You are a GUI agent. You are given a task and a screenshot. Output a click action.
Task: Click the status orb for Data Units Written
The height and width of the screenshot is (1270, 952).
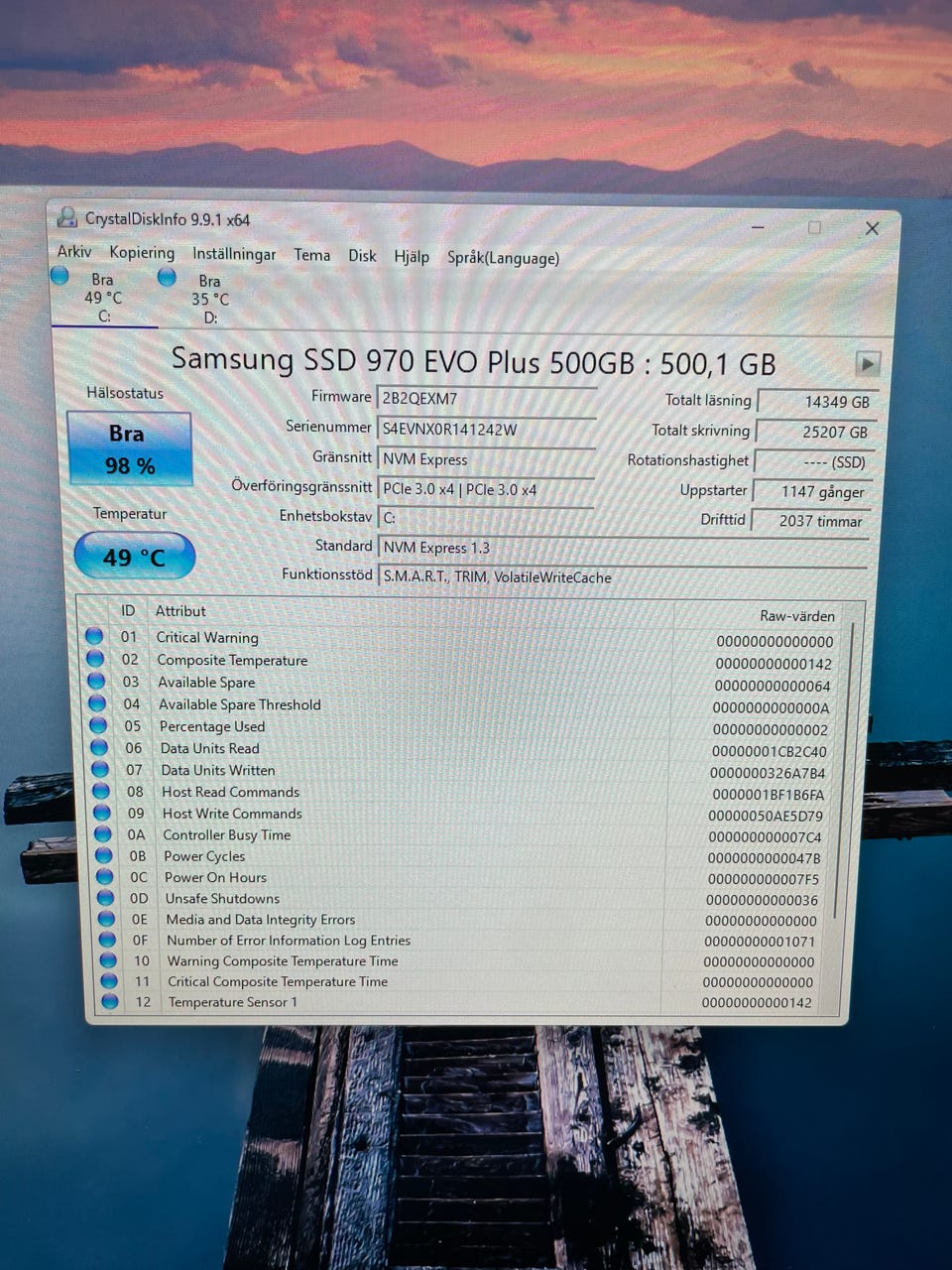click(100, 769)
